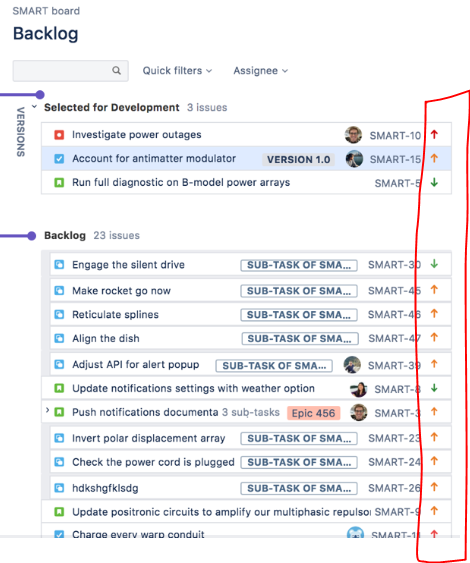Click the 3 sub-tasks text
This screenshot has width=470, height=563.
[251, 412]
